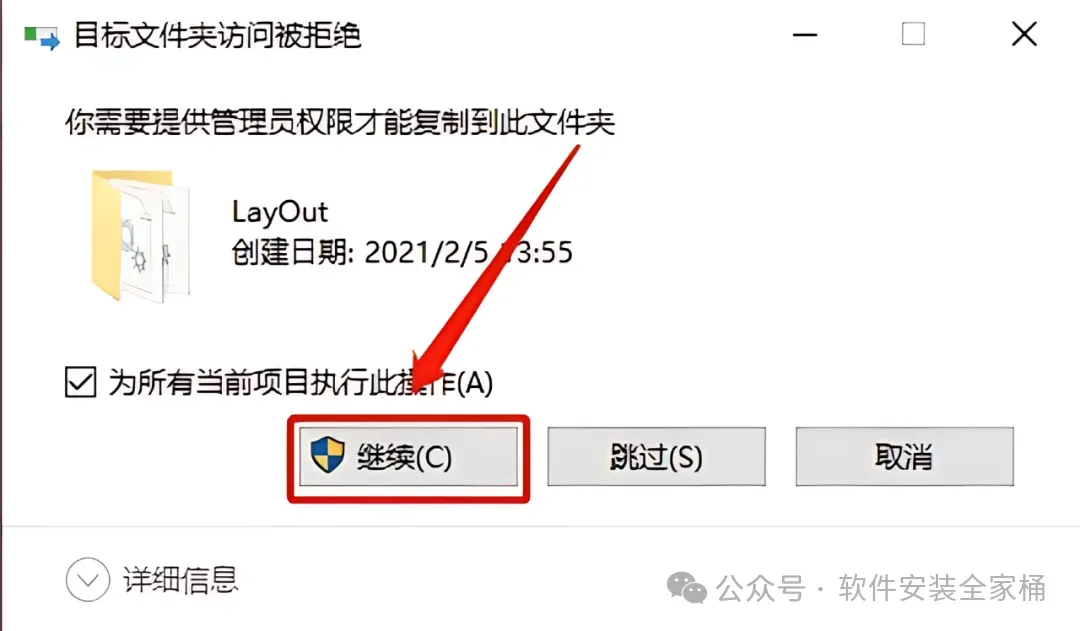Uncheck the 为所有当前项目执行此操作 checkbox
This screenshot has height=631, width=1080.
tap(81, 382)
